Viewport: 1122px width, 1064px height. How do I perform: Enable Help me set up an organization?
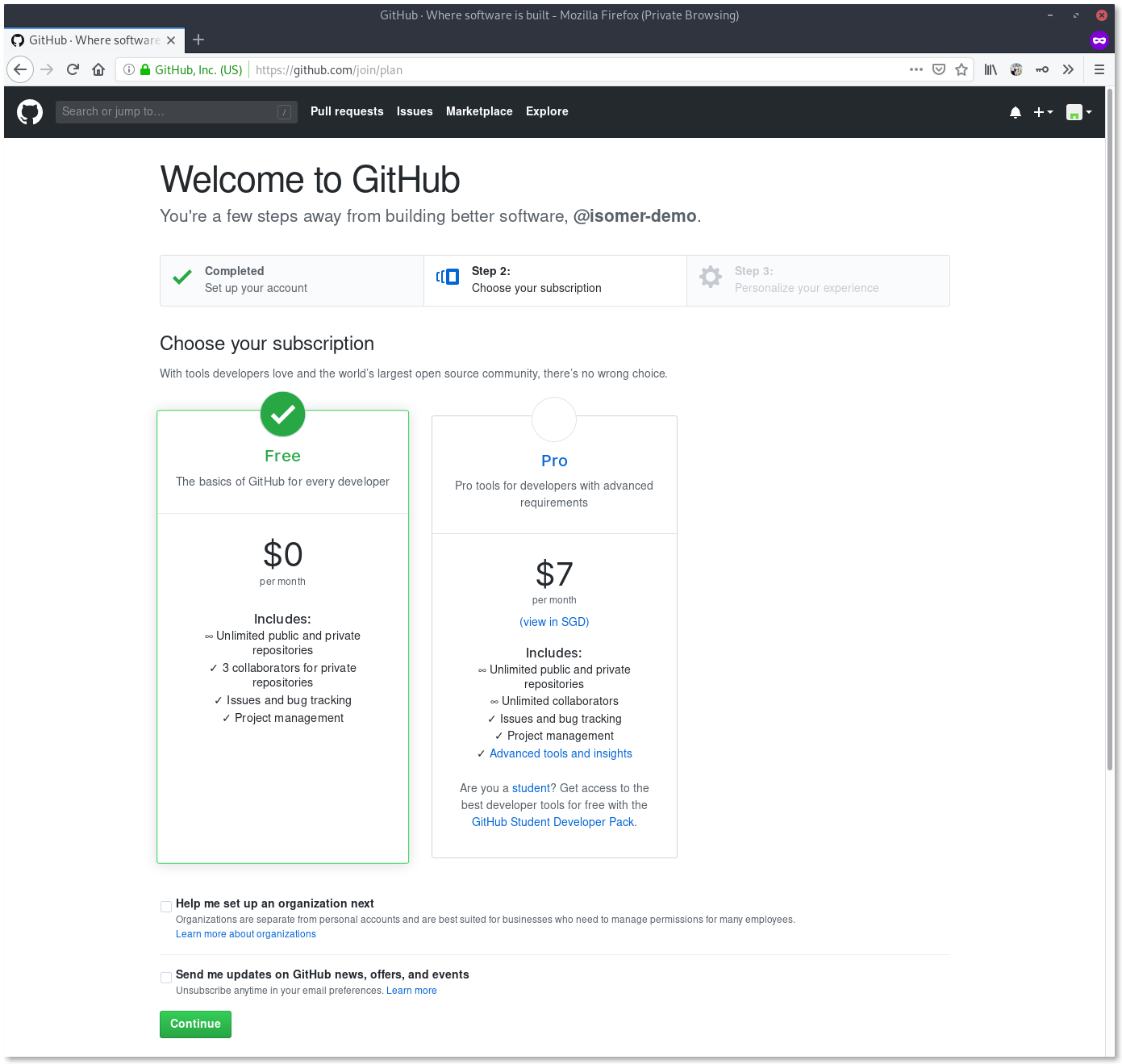(x=166, y=907)
